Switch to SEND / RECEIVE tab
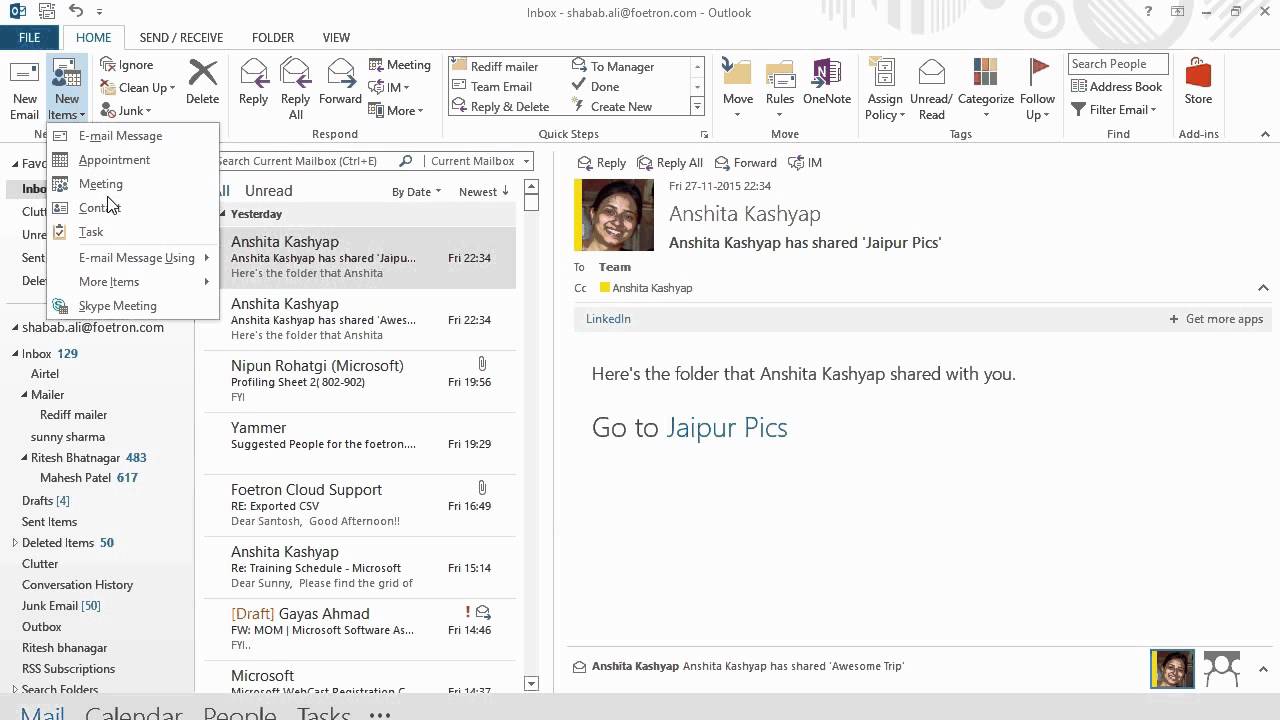 click(x=181, y=38)
